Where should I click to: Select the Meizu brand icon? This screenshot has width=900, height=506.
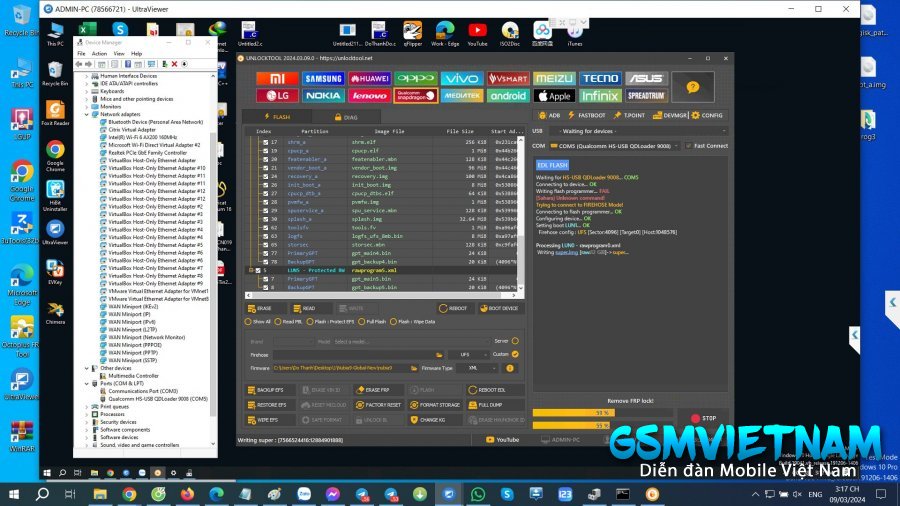(x=554, y=79)
